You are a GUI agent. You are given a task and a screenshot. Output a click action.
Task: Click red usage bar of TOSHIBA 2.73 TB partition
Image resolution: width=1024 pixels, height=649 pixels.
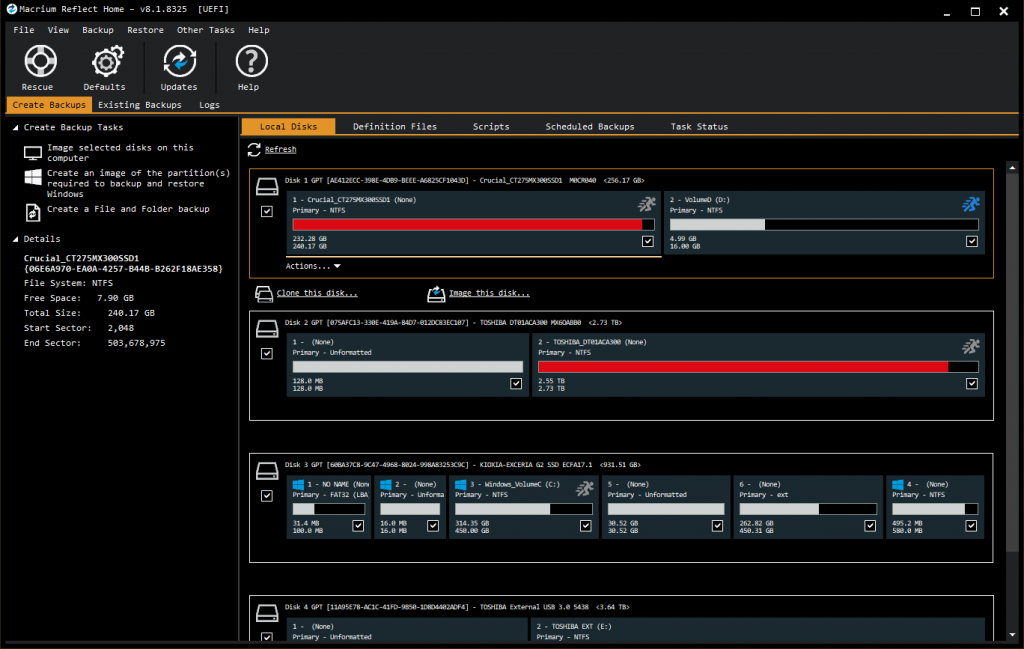[758, 367]
